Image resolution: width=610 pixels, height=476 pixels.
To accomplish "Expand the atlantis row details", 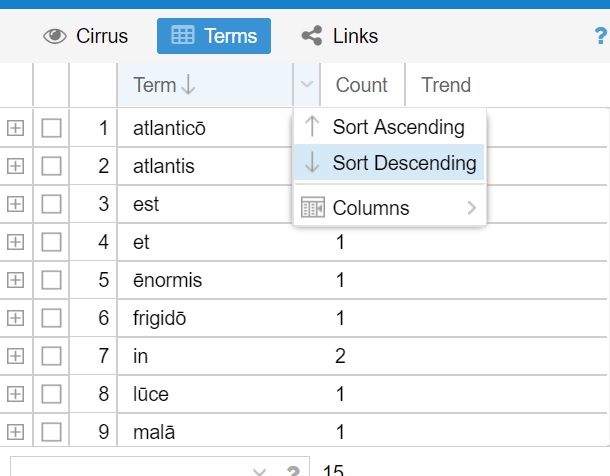I will click(x=15, y=166).
